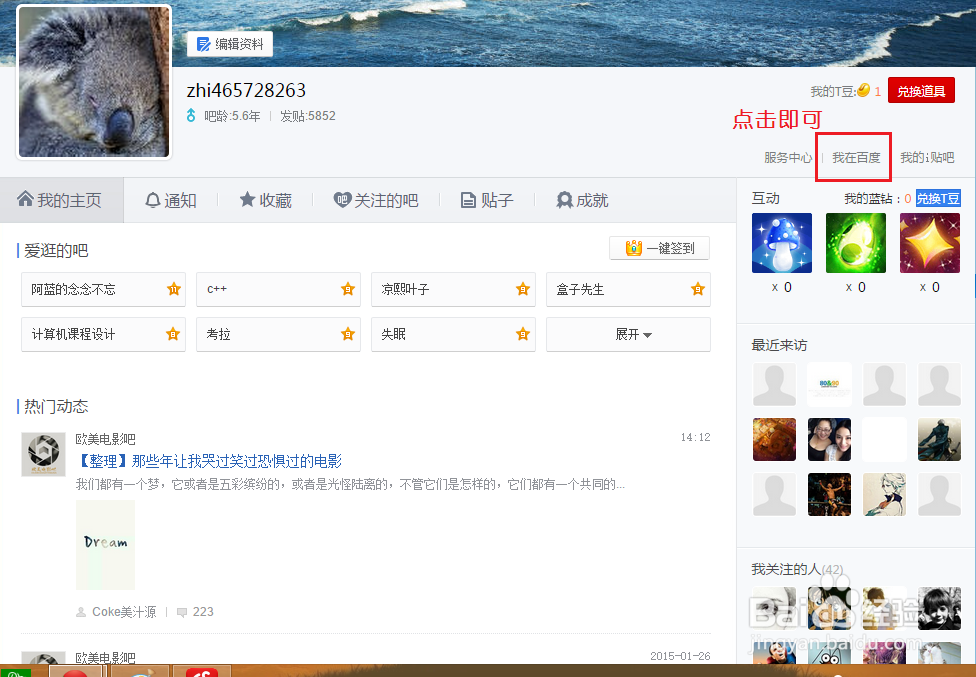Viewport: 976px width, 677px height.
Task: Click level badge on 考拉
Action: click(x=348, y=334)
